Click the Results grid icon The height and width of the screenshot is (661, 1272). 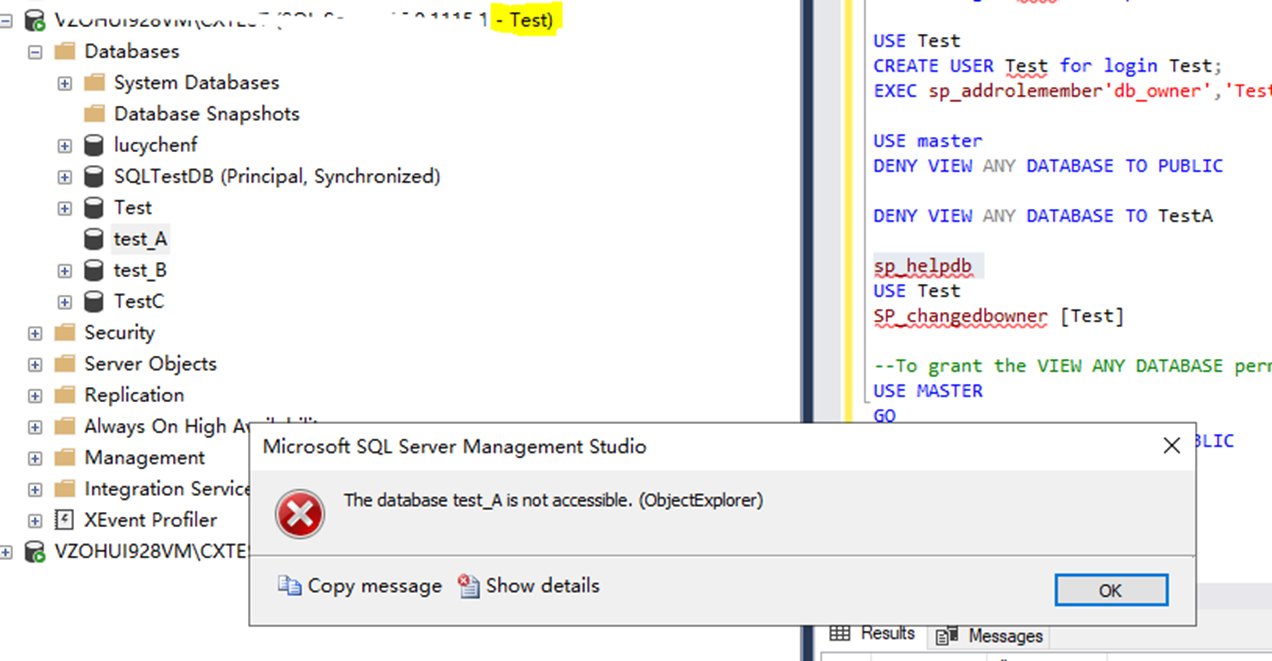point(841,634)
